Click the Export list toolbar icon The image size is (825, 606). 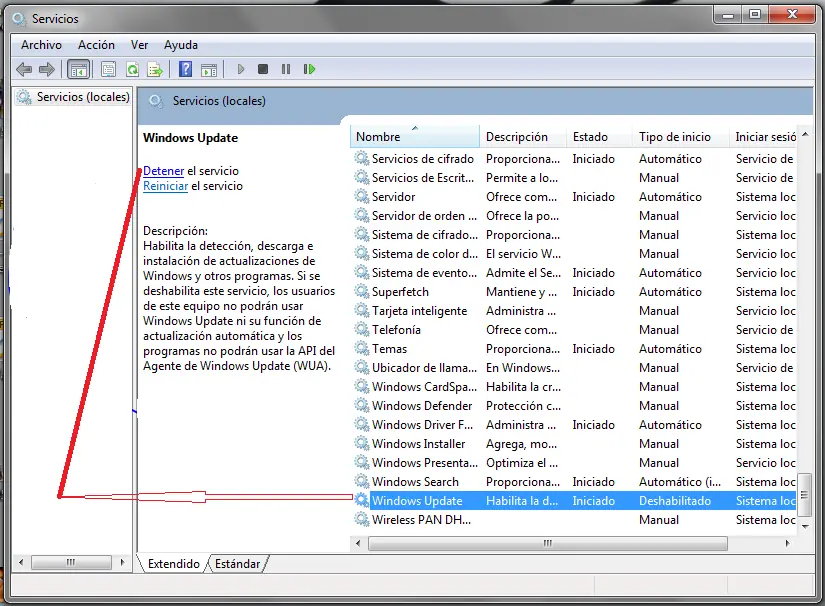pos(155,69)
